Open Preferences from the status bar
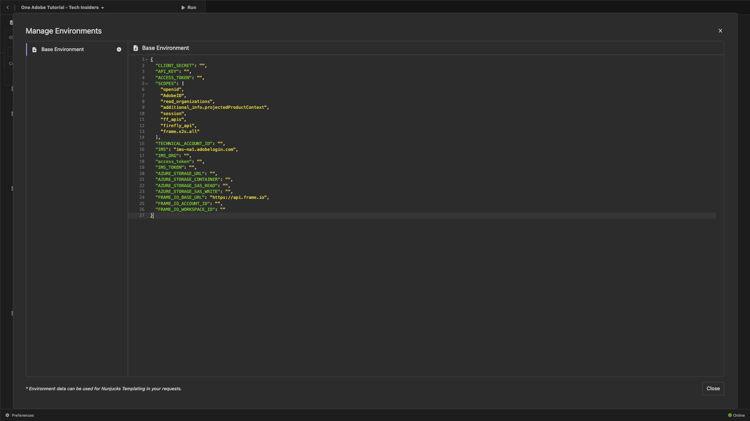Image resolution: width=750 pixels, height=421 pixels. click(20, 415)
